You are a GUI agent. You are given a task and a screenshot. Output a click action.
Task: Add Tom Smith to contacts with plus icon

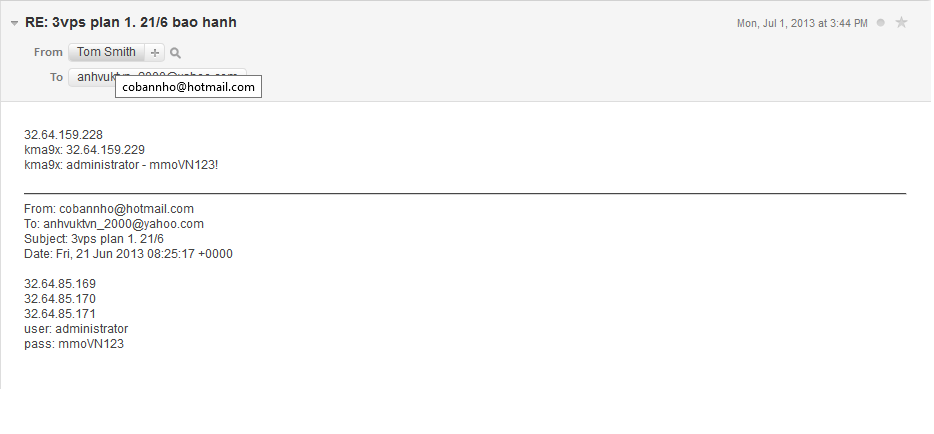155,53
